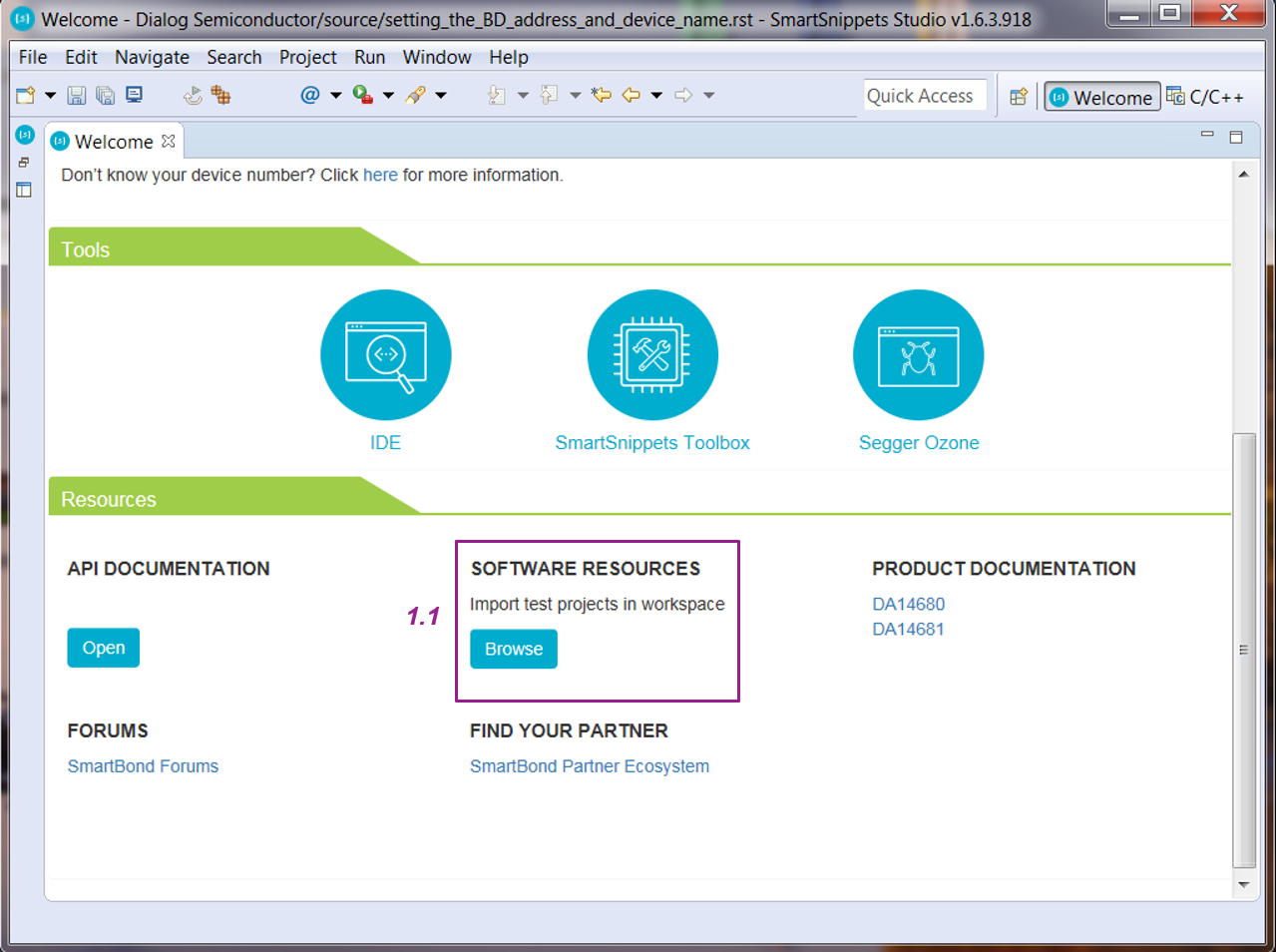Expand the @ icon dropdown arrow
The height and width of the screenshot is (952, 1276).
tap(335, 96)
